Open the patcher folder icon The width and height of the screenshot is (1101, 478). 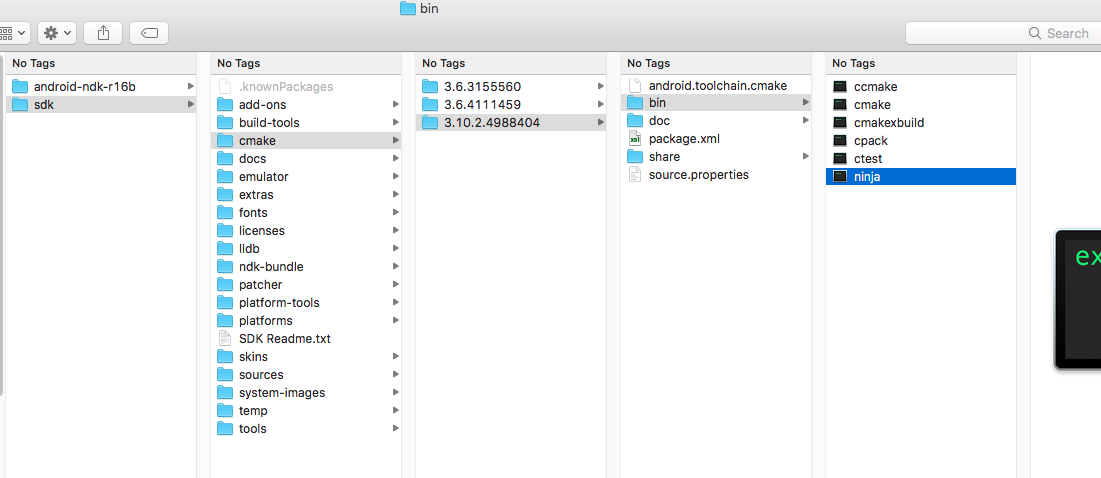pyautogui.click(x=225, y=284)
